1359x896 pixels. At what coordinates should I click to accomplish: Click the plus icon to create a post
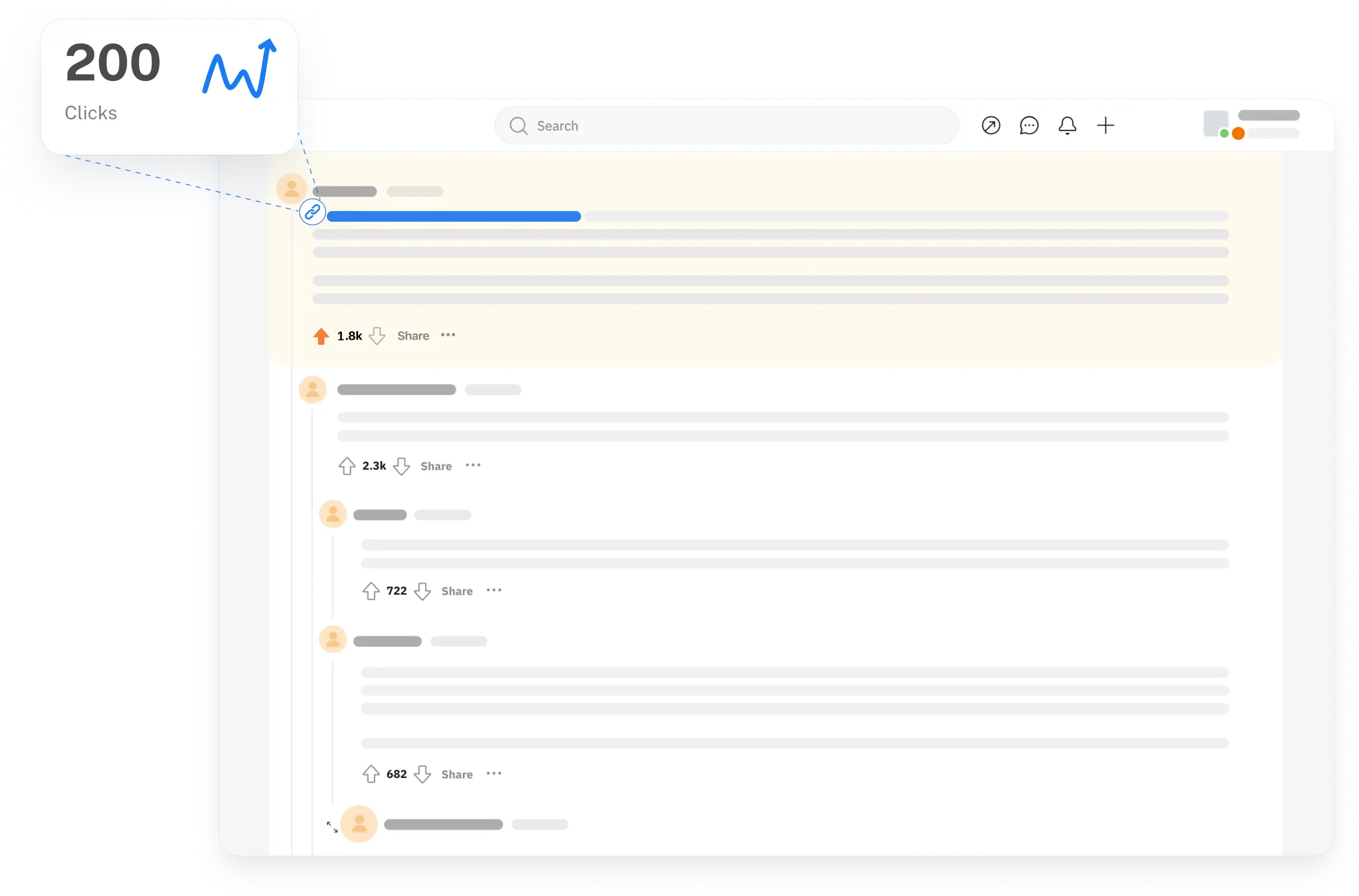1105,125
